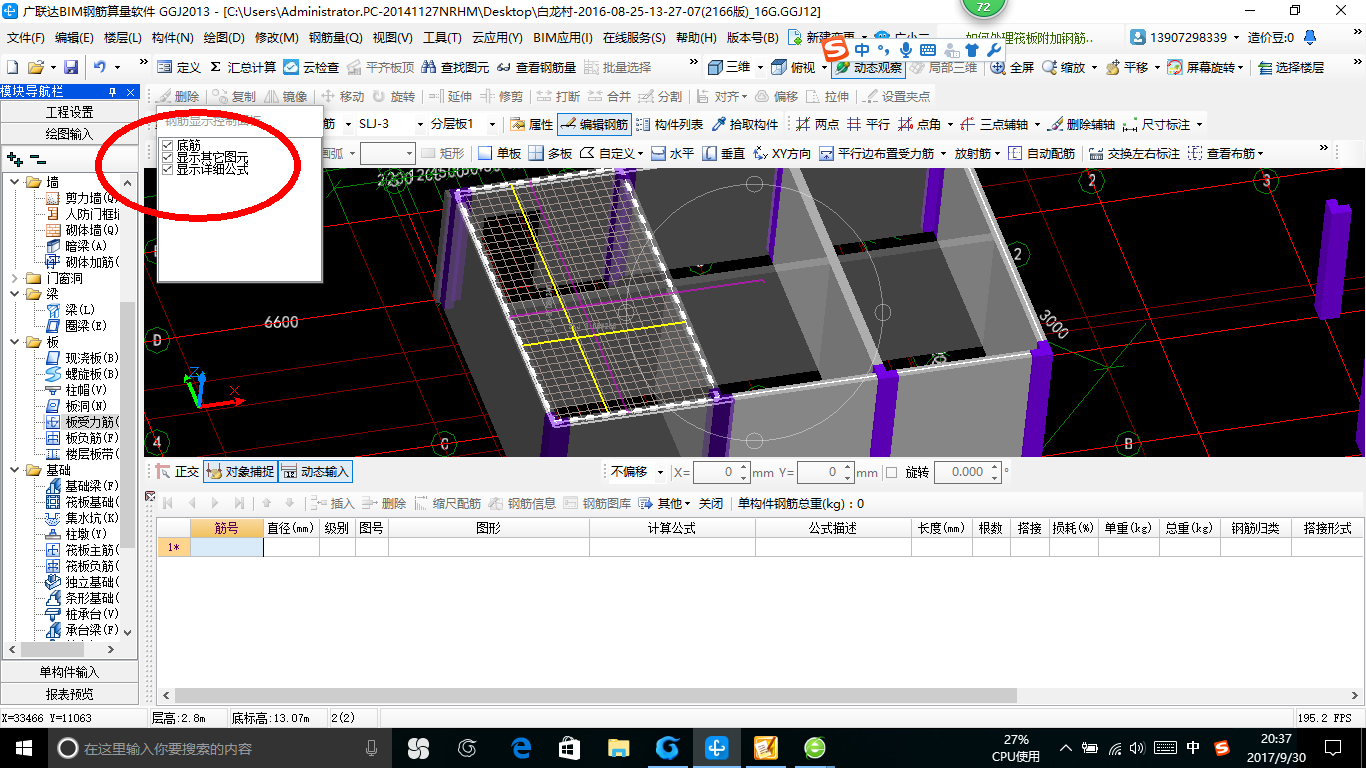This screenshot has height=768, width=1366.
Task: Toggle 显示详细公式 checkbox
Action: (x=168, y=170)
